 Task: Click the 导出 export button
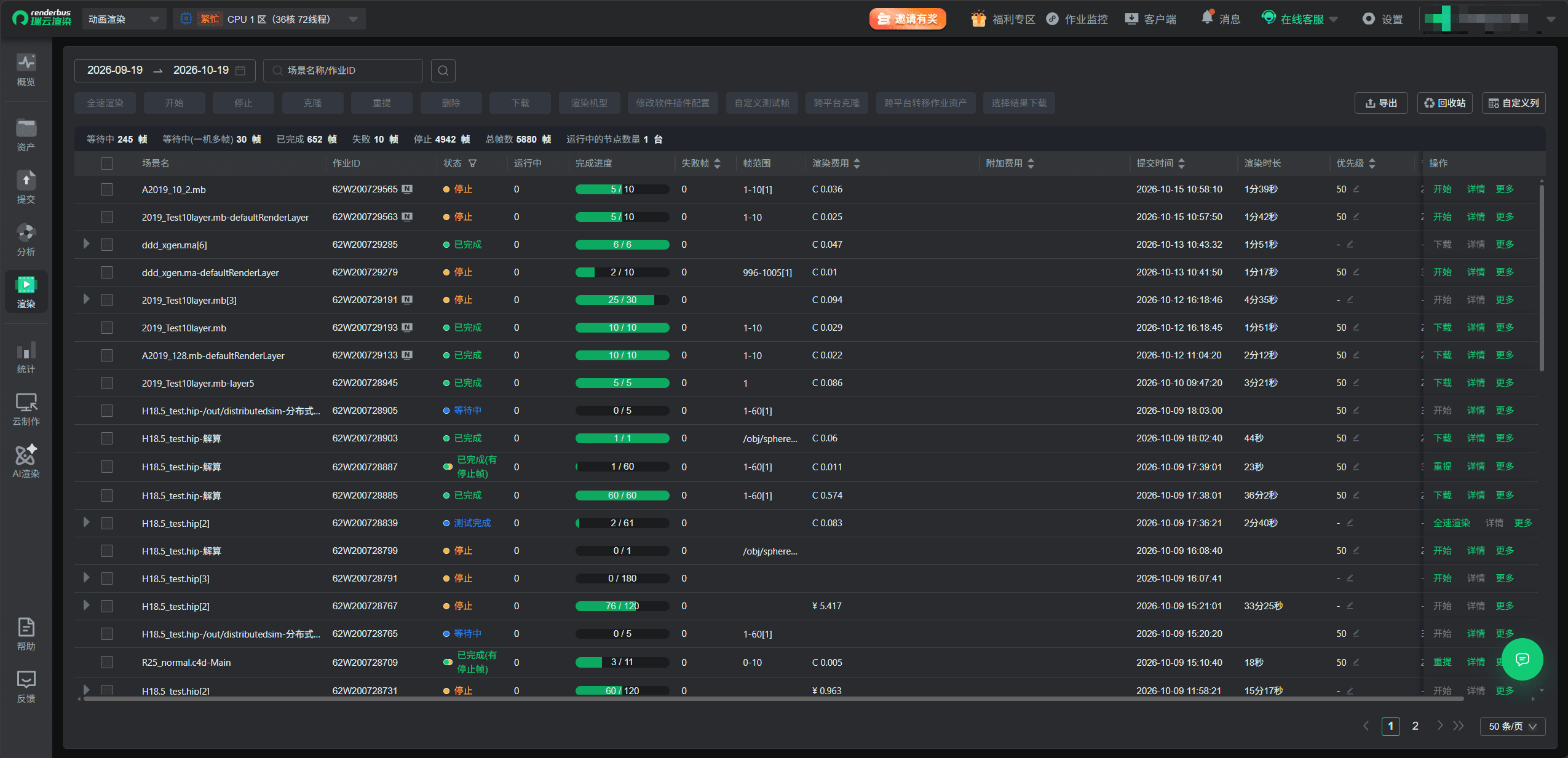point(1381,103)
